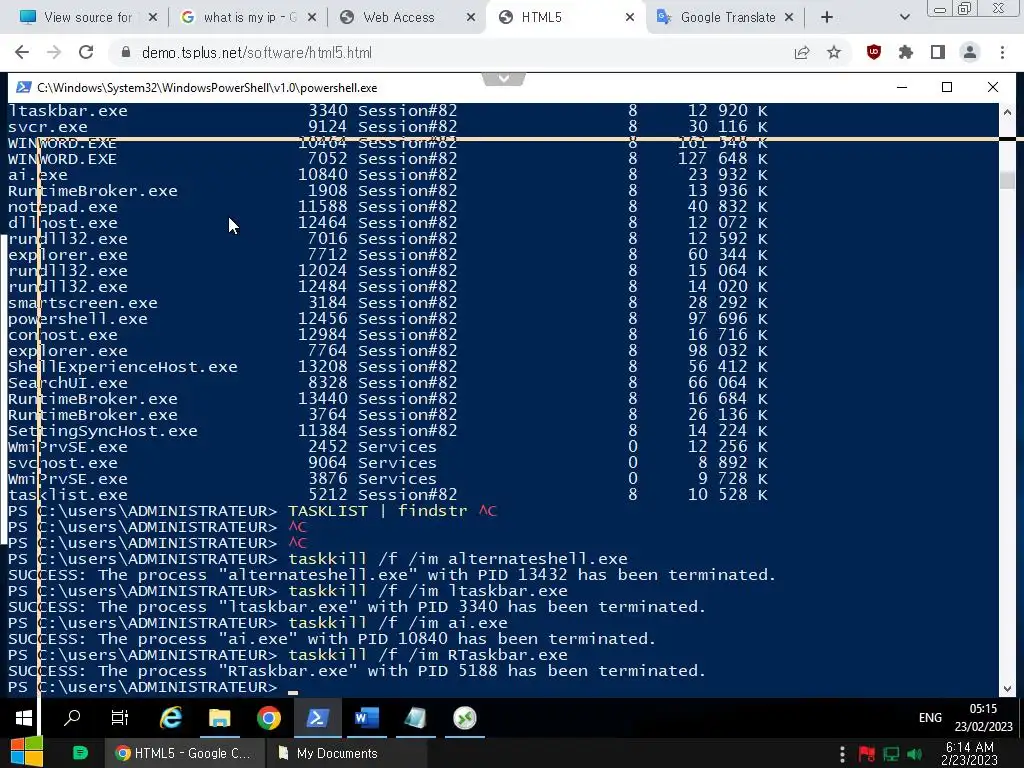
Task: Open the green chat icon on the local taskbar
Action: [x=80, y=753]
